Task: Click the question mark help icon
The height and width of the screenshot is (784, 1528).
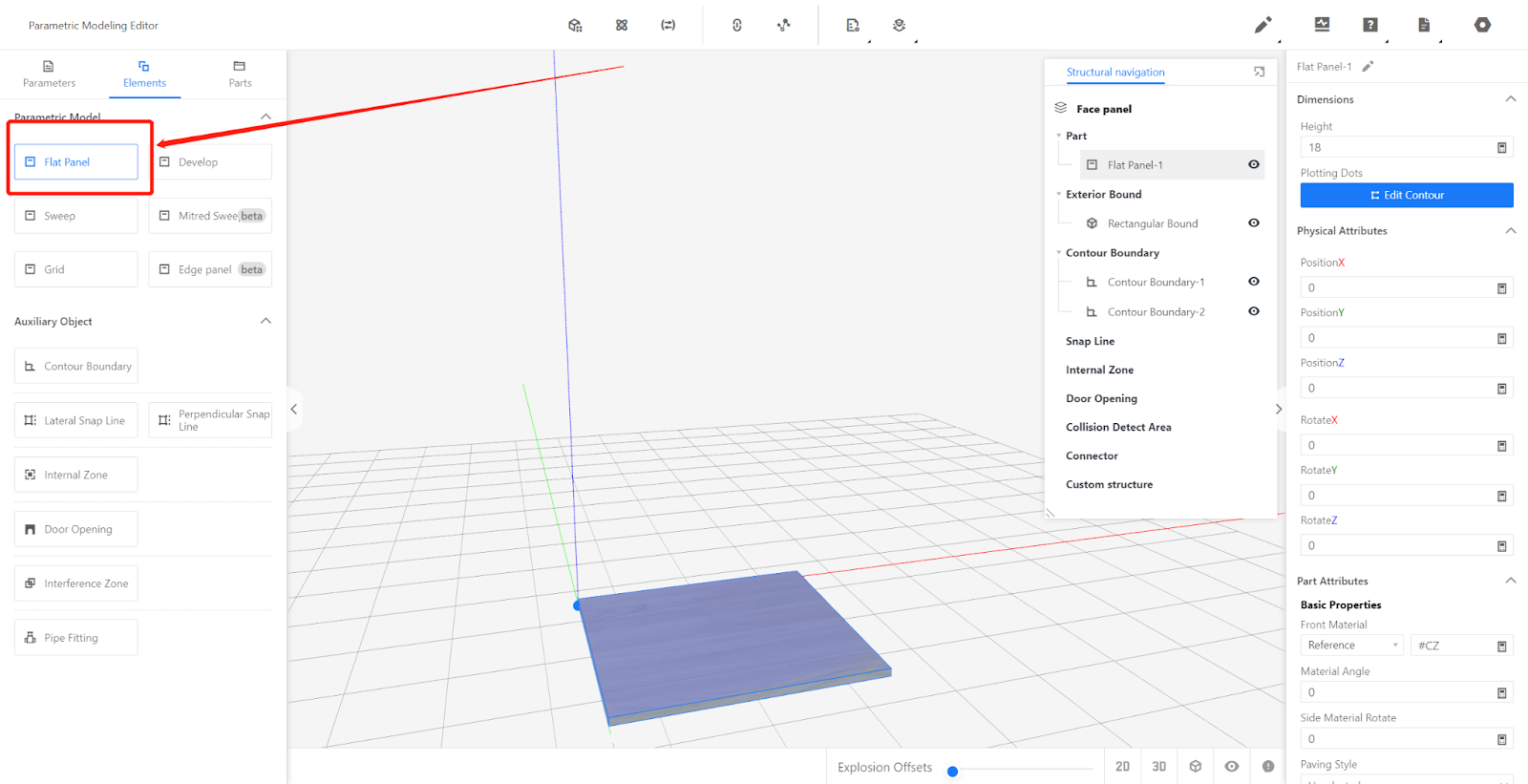Action: coord(1370,25)
